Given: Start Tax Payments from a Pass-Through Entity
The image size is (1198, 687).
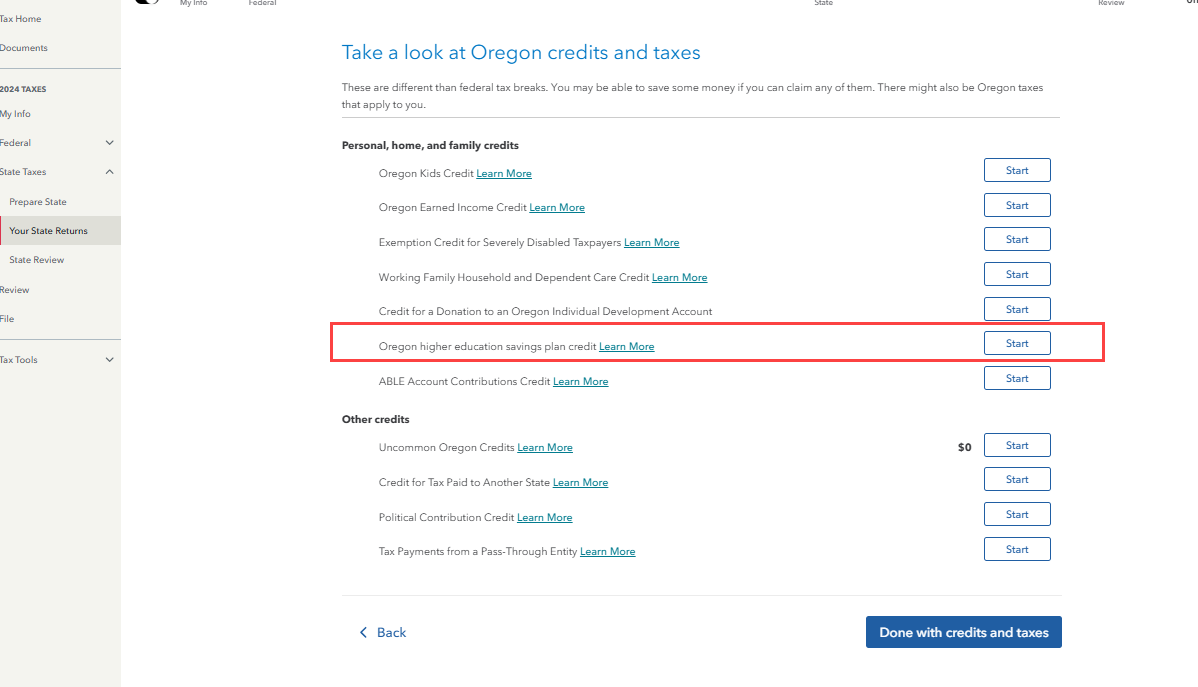Looking at the screenshot, I should (x=1017, y=549).
